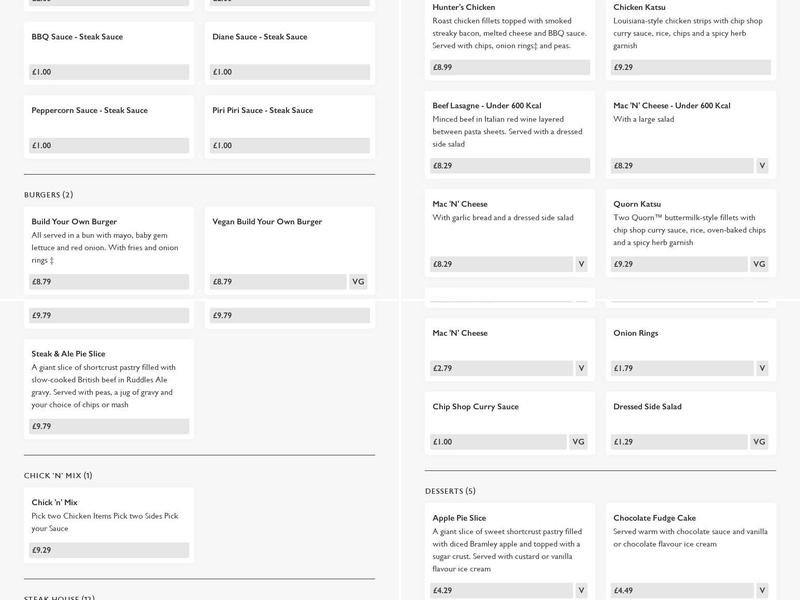
Task: Select the £1.00 price bar for BBQ Sauce
Action: coord(110,72)
